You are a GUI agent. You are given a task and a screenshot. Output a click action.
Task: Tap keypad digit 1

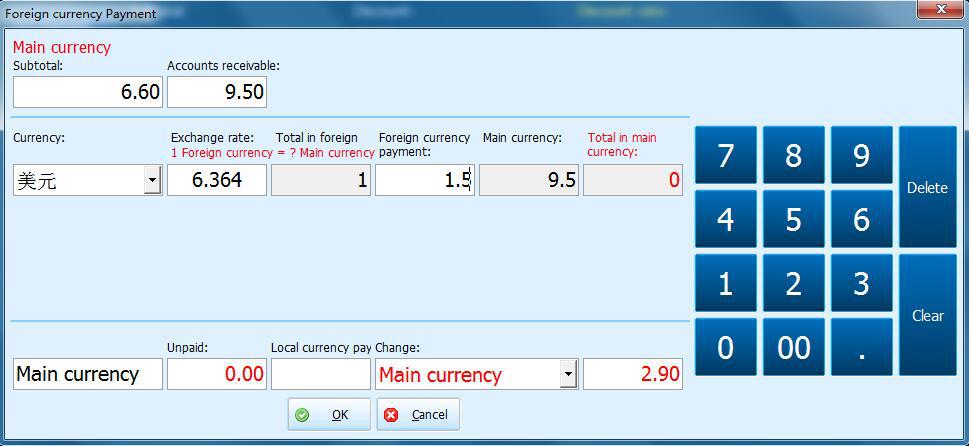[726, 283]
